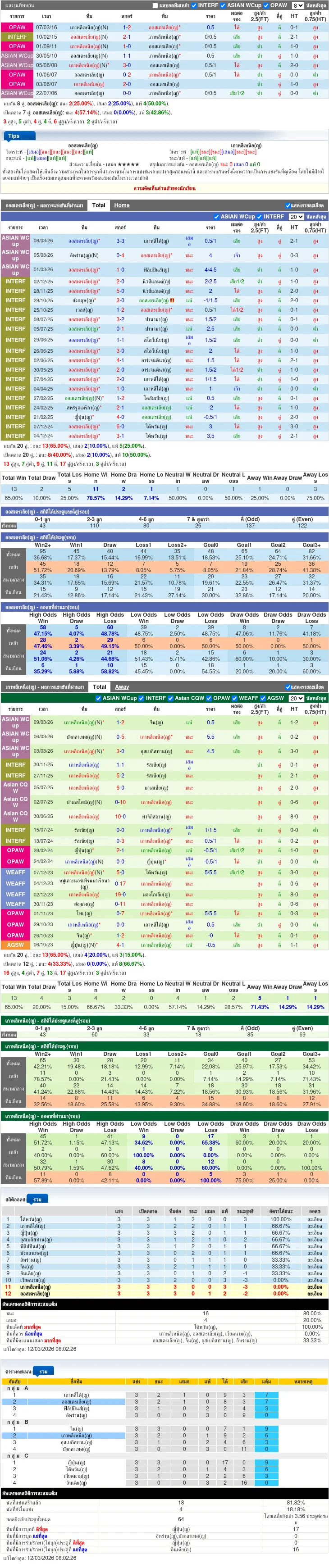Image resolution: width=329 pixels, height=1568 pixels.
Task: Open ความคิดเห็นส่วนตัวของนักเขียน link
Action: 164,188
